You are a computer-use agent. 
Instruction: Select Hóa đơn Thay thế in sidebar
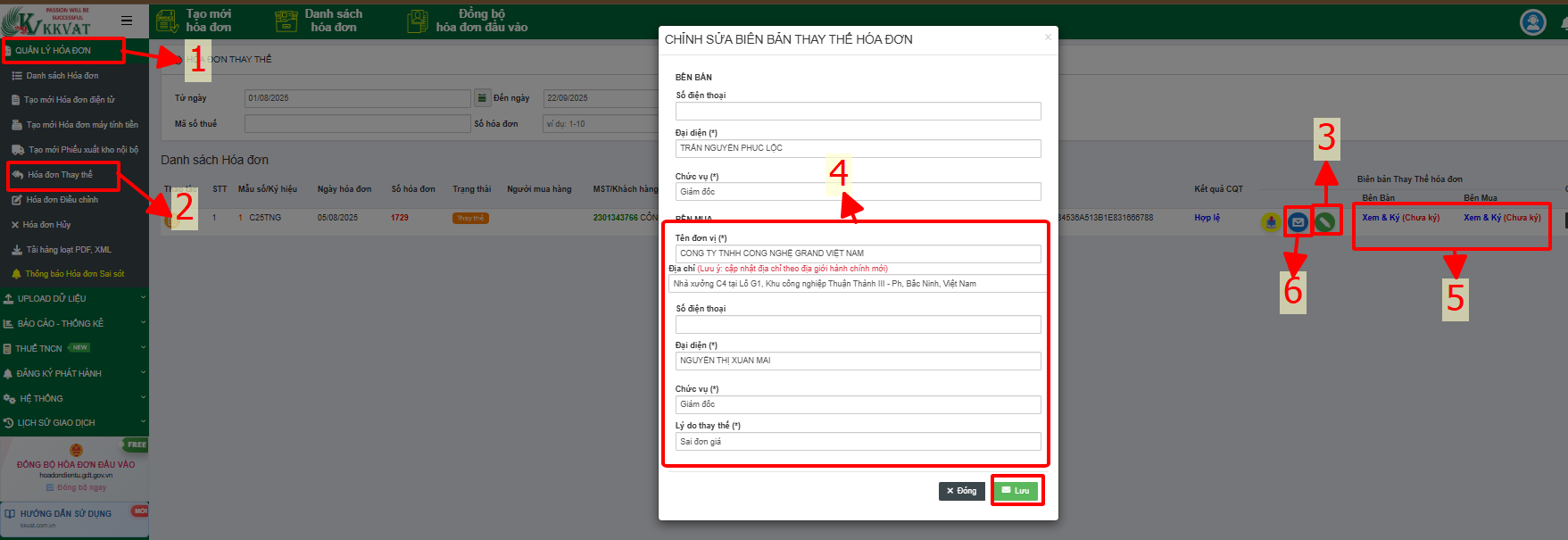click(60, 175)
